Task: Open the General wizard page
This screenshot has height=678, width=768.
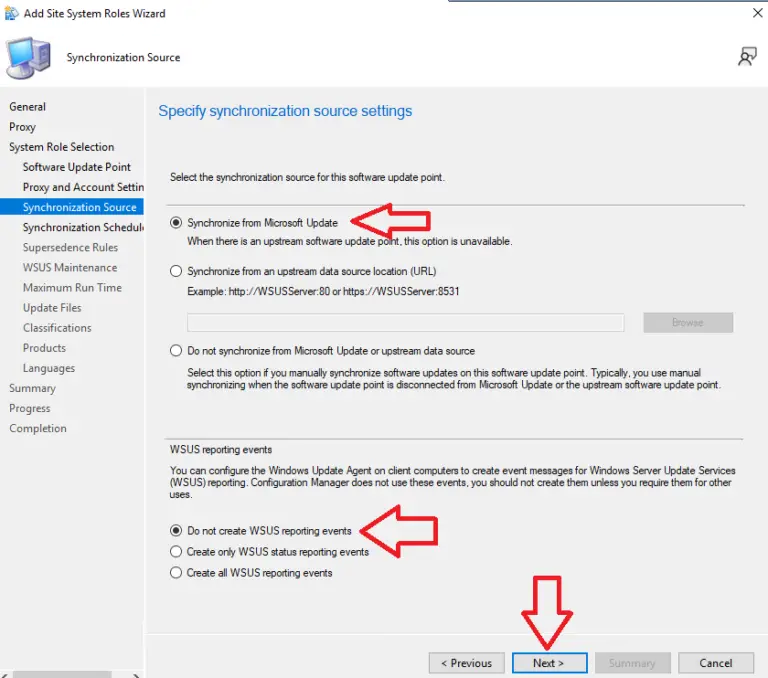Action: (28, 107)
